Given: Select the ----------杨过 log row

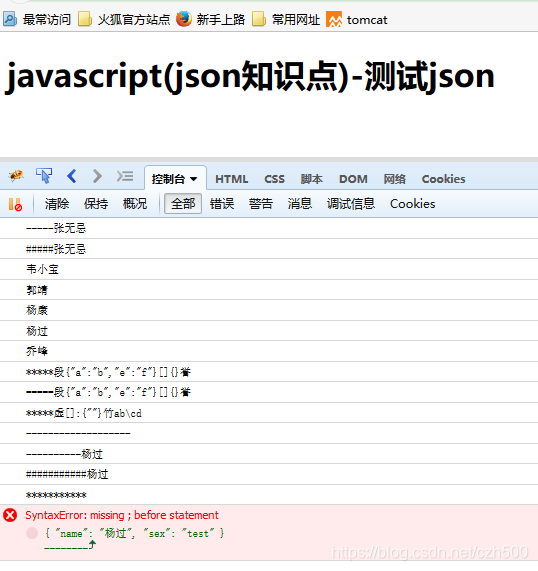Looking at the screenshot, I should point(269,453).
